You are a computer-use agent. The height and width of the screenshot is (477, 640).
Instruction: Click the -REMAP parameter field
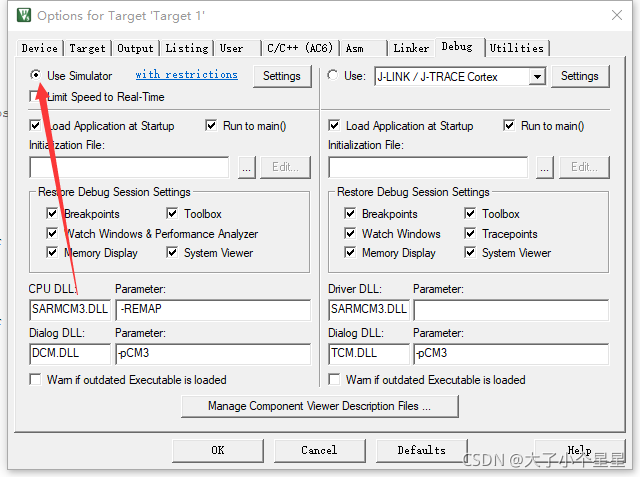pyautogui.click(x=213, y=309)
